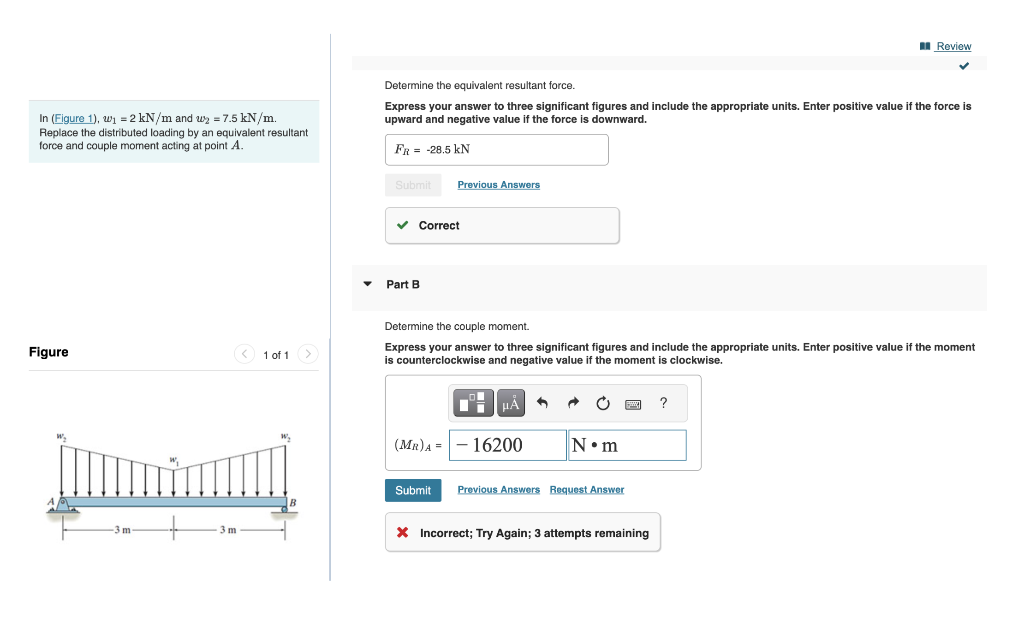The height and width of the screenshot is (630, 1024).
Task: Click the question mark help icon
Action: point(662,403)
